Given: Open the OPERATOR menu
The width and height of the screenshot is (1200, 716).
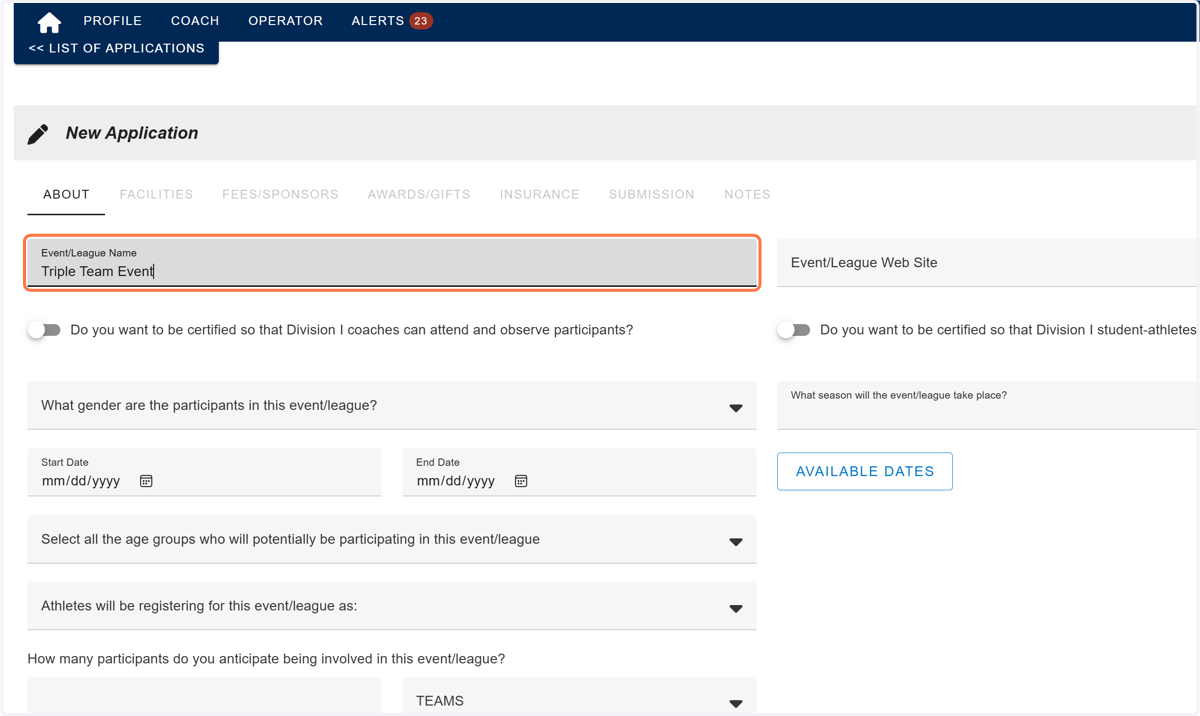Looking at the screenshot, I should (286, 21).
